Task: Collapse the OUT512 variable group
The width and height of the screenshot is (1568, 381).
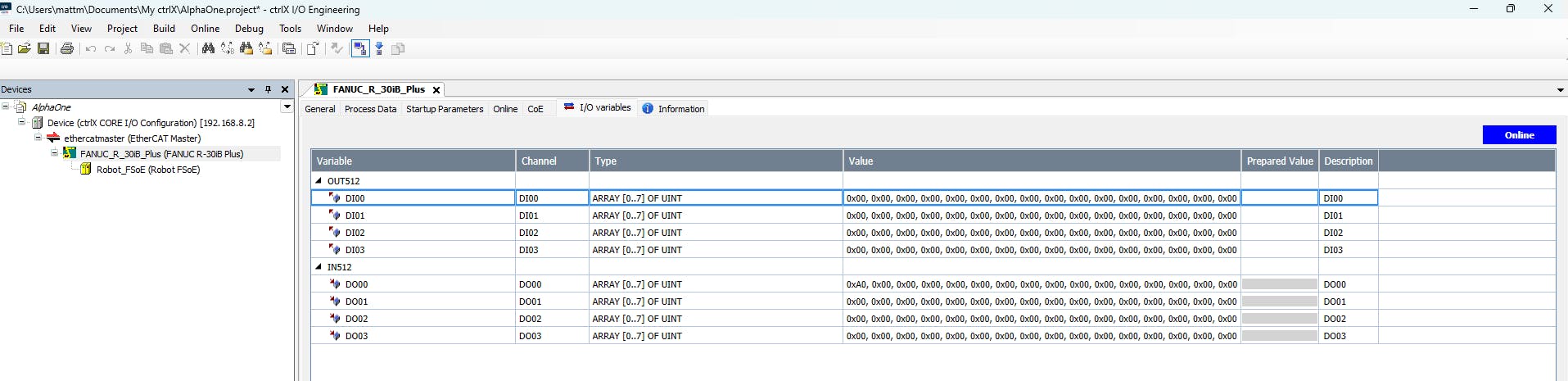Action: pyautogui.click(x=319, y=181)
